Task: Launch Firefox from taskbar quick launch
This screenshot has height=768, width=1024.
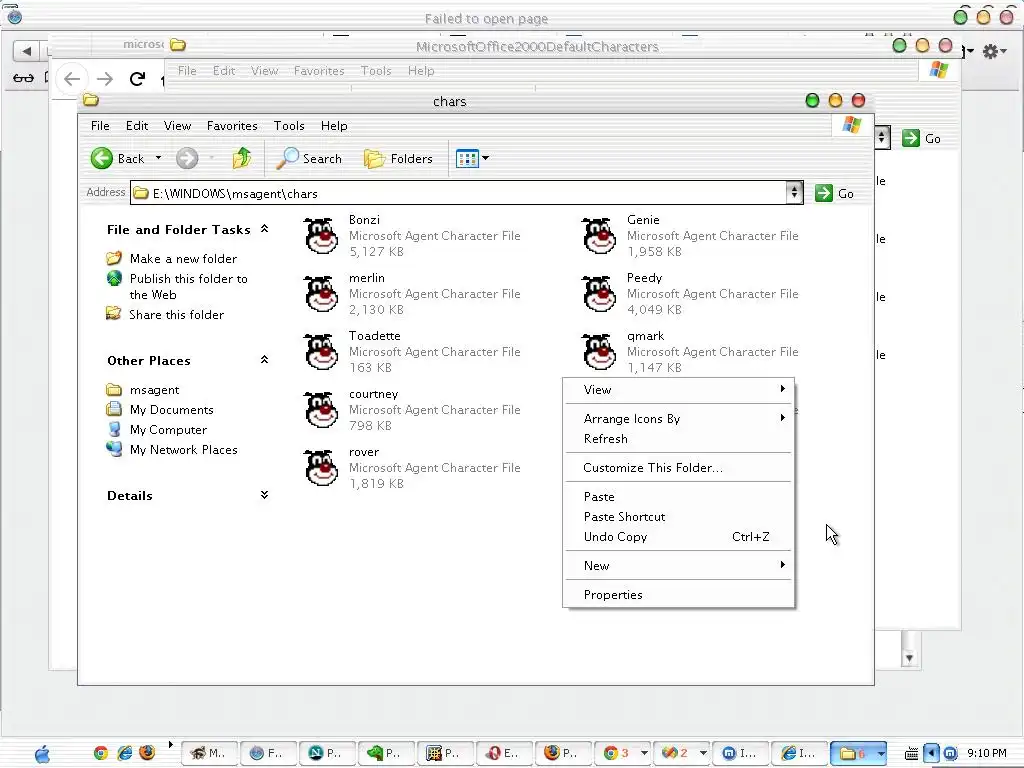Action: click(x=148, y=753)
